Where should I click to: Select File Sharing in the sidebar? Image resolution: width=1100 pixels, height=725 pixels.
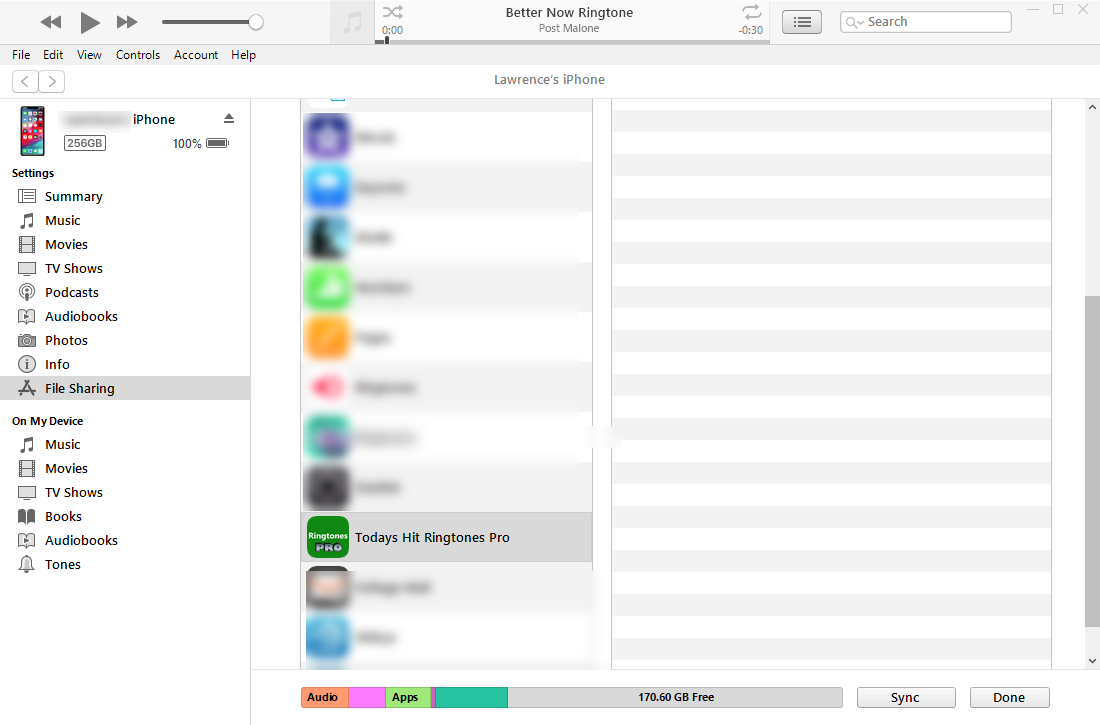click(x=125, y=388)
